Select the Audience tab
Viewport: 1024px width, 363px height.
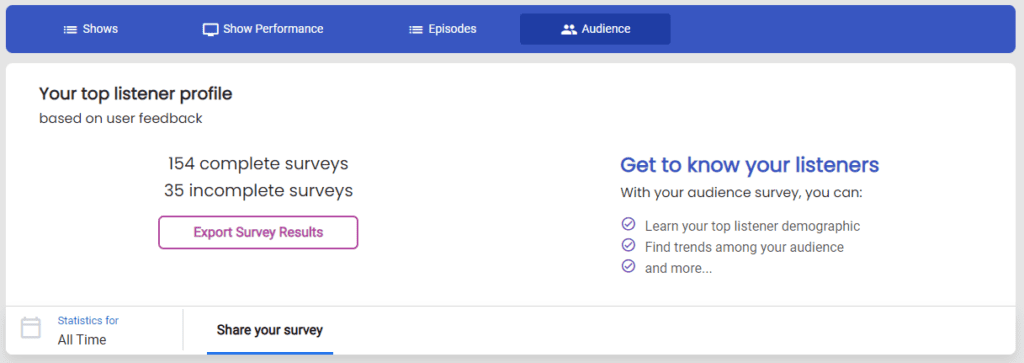595,29
